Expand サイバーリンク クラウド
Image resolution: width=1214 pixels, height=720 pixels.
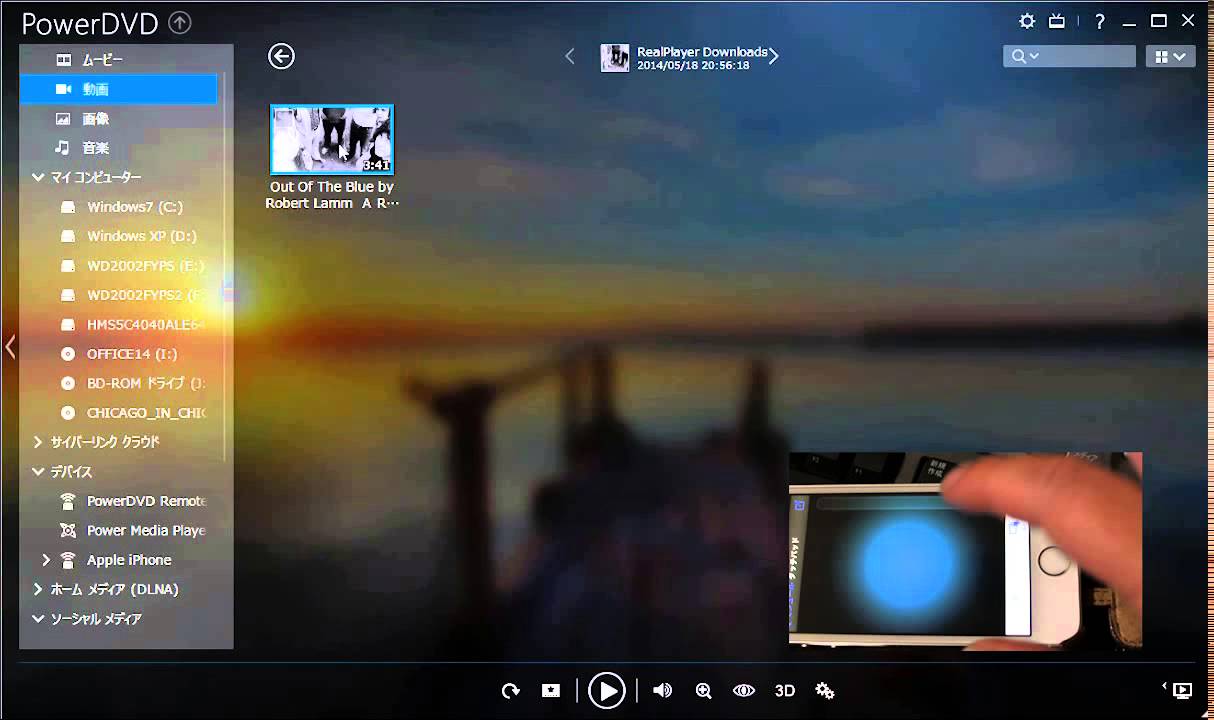38,442
